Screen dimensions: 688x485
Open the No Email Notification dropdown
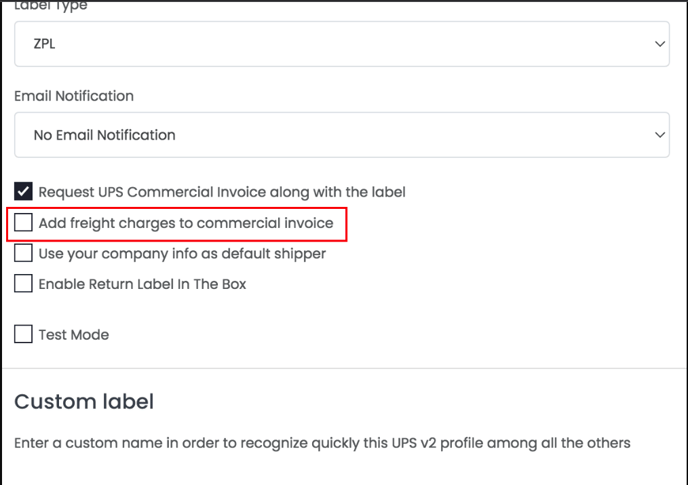point(341,134)
